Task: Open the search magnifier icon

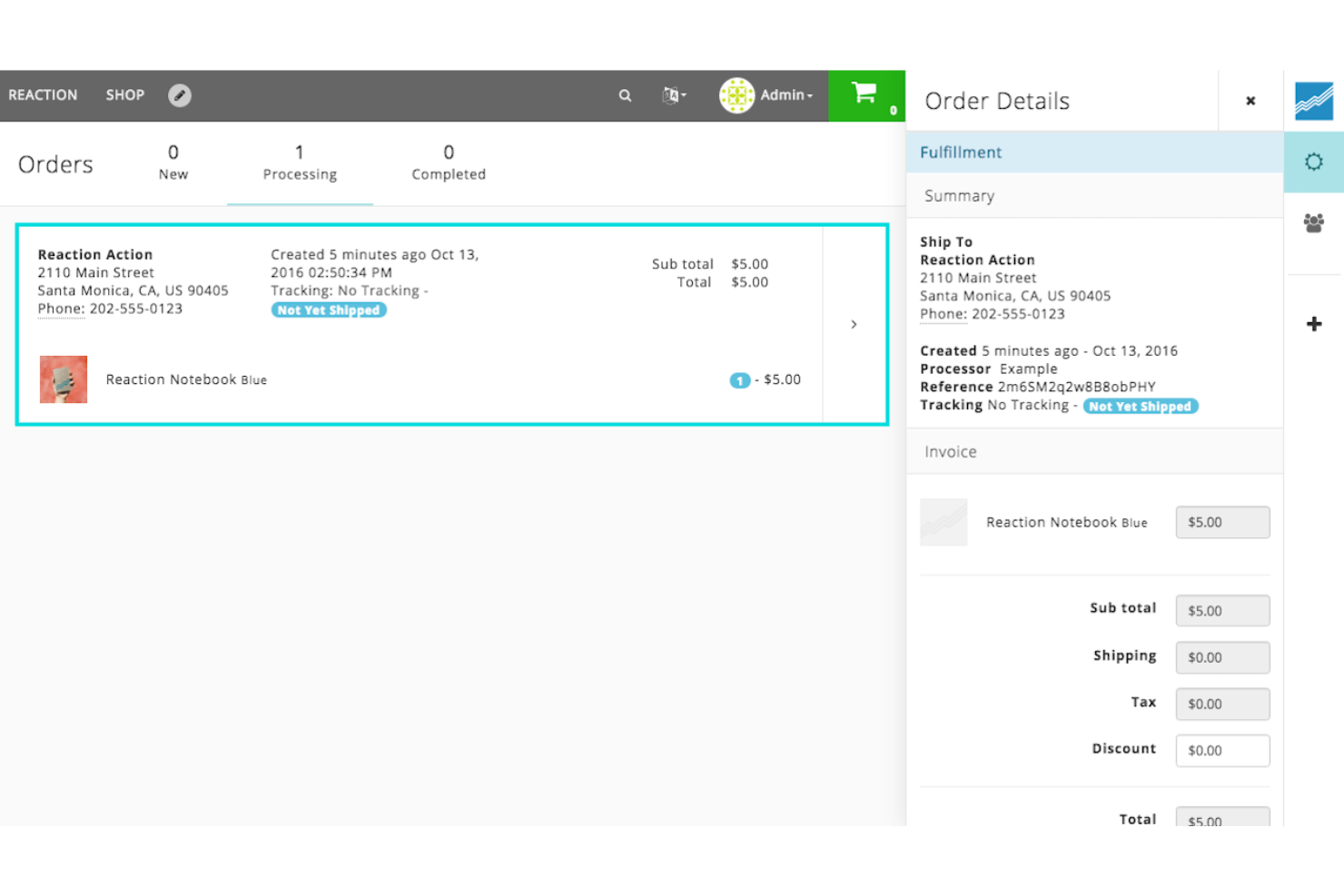Action: (x=625, y=95)
